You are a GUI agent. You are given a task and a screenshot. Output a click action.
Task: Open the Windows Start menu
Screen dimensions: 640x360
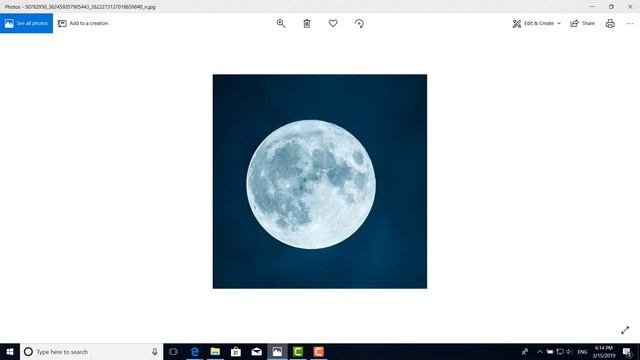pyautogui.click(x=10, y=351)
